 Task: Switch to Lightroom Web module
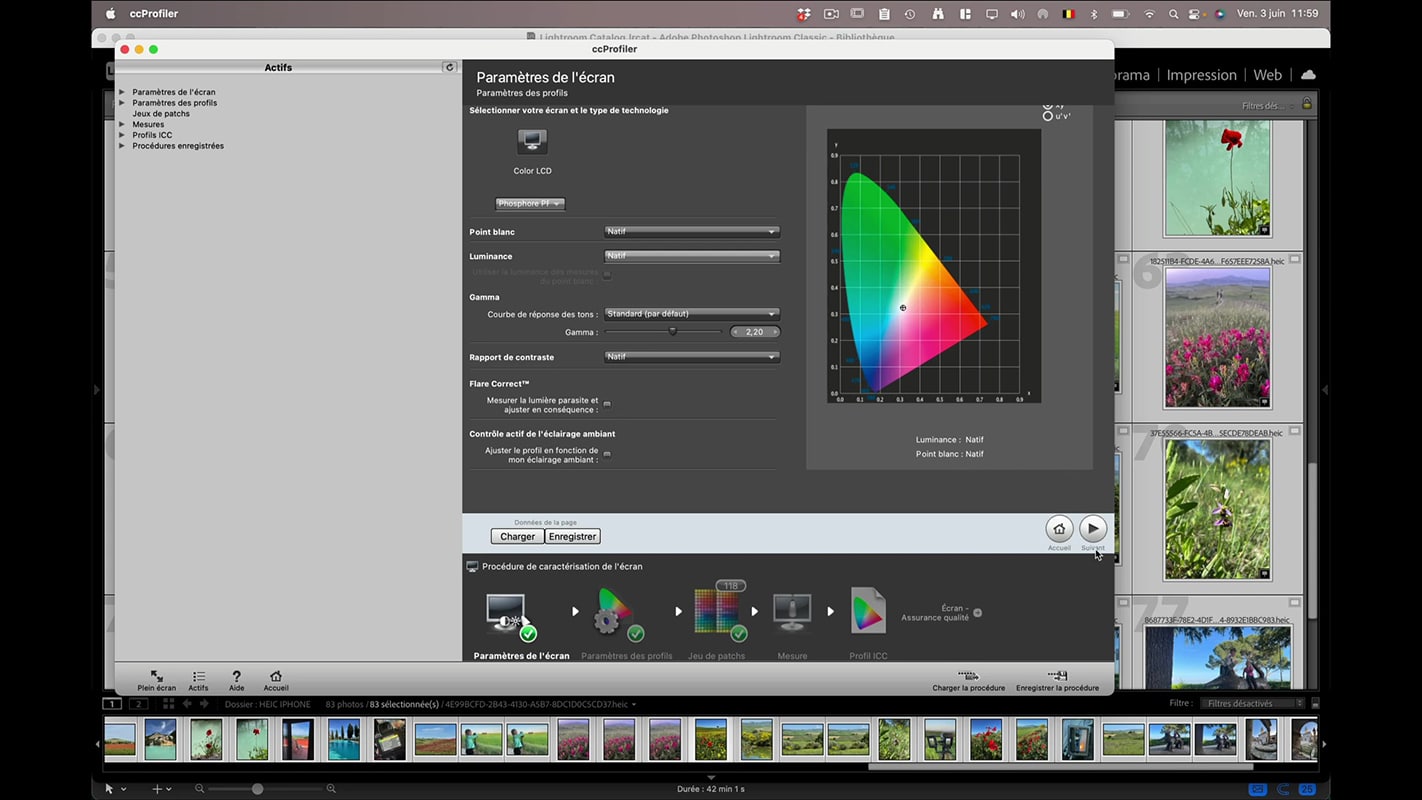[x=1267, y=75]
